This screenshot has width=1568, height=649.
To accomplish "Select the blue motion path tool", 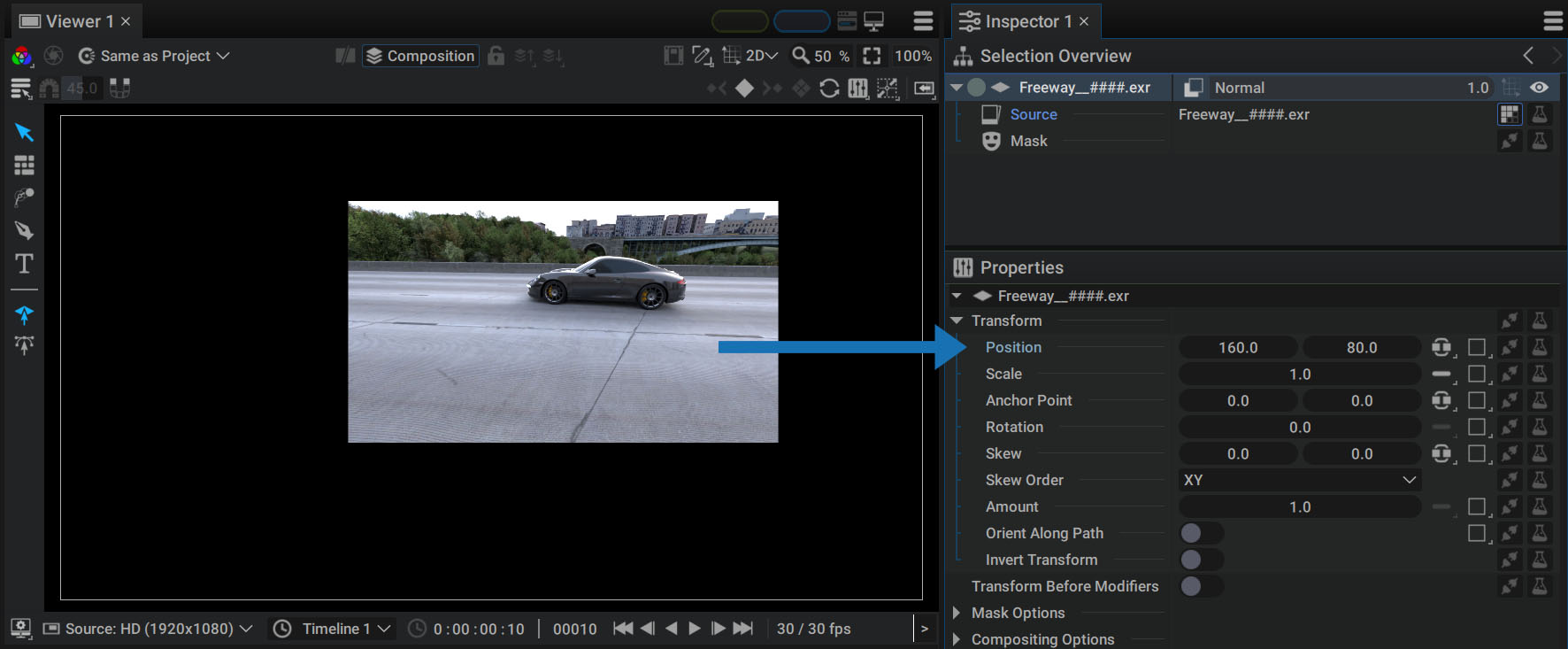I will pos(24,314).
